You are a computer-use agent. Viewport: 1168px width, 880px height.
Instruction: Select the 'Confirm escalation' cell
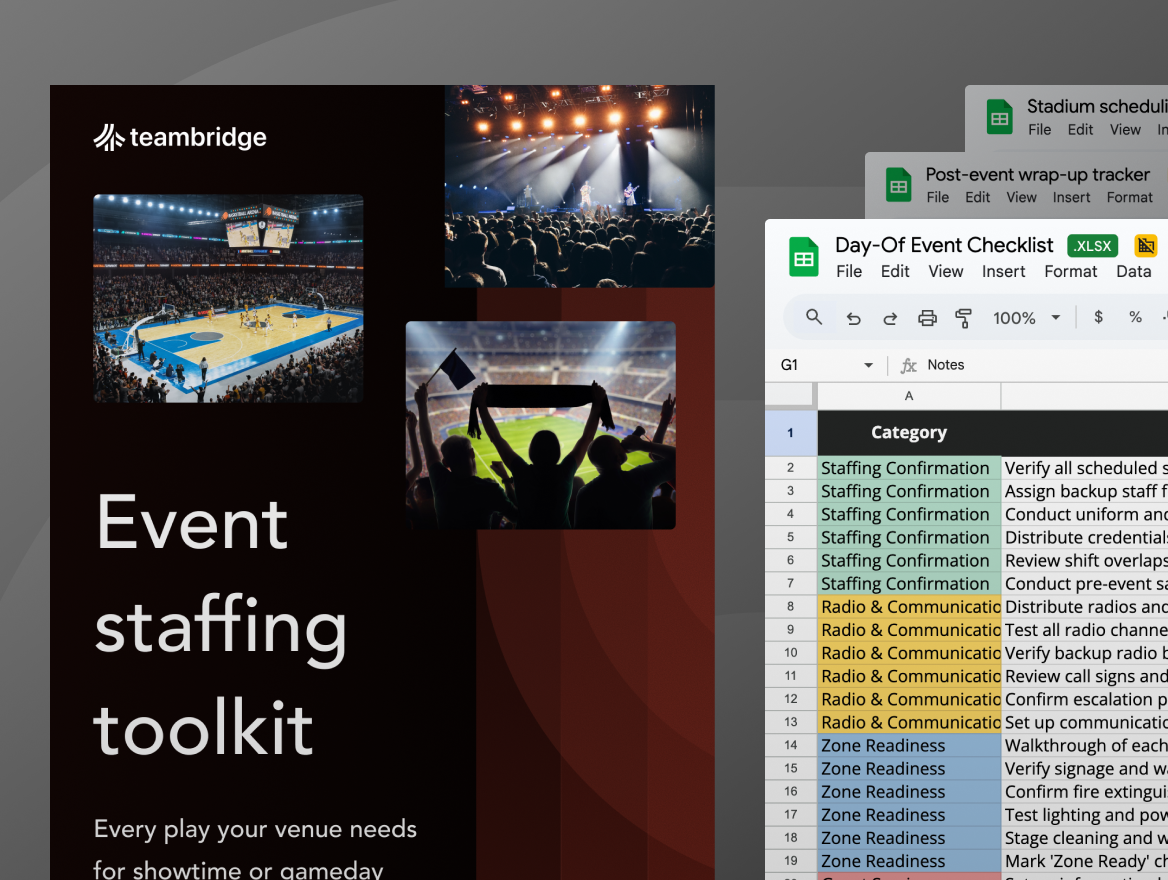pos(1085,699)
